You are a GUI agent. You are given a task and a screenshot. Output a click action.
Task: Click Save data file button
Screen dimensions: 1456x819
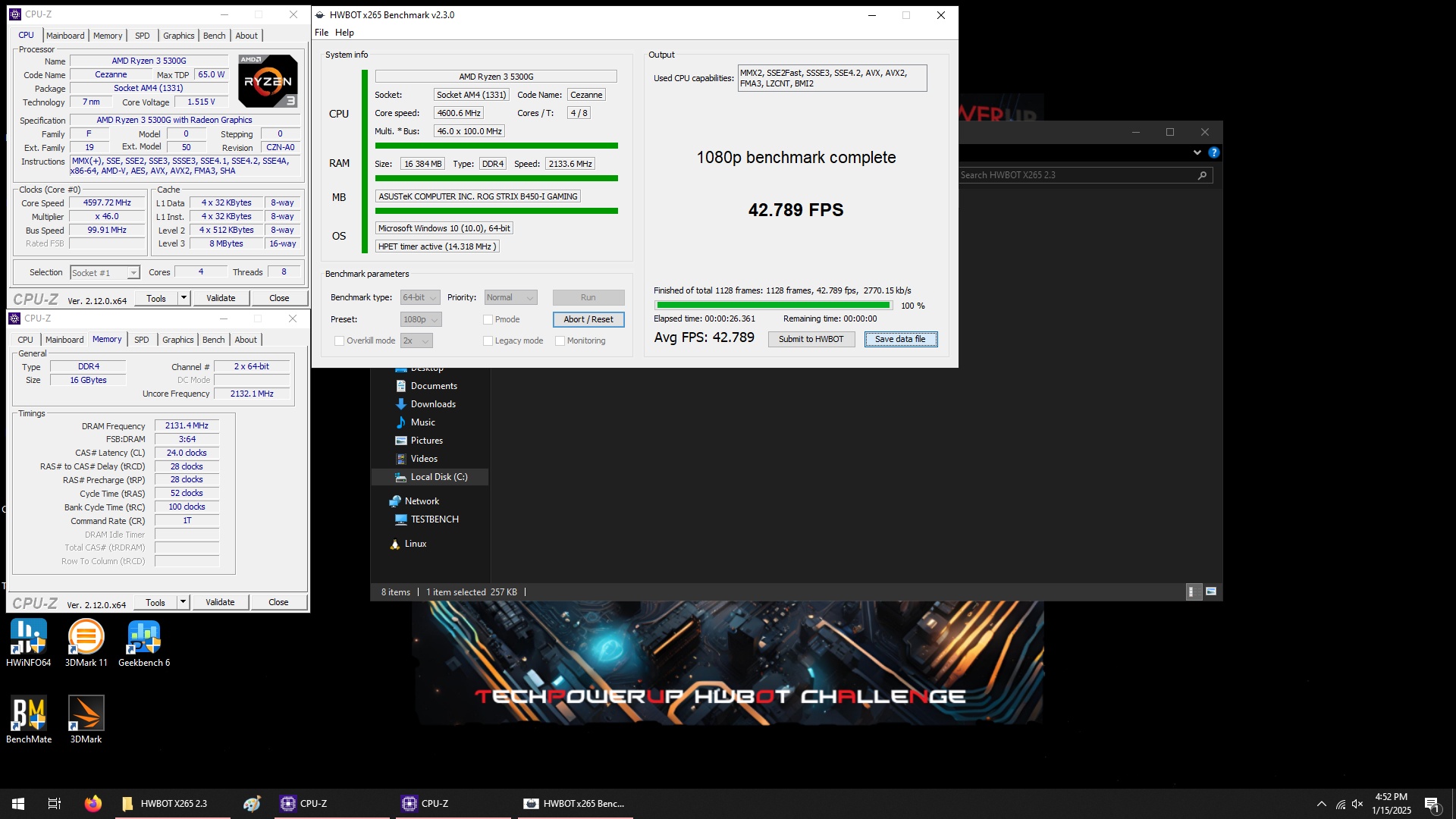901,340
